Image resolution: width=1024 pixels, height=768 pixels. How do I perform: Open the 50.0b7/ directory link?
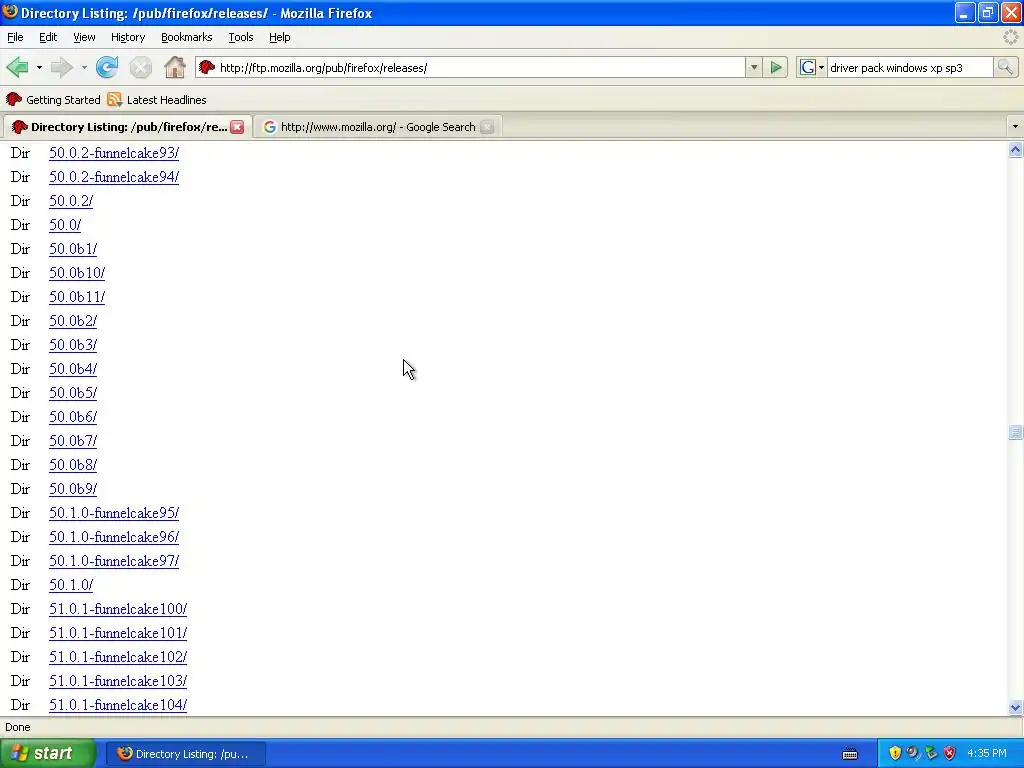(x=73, y=441)
